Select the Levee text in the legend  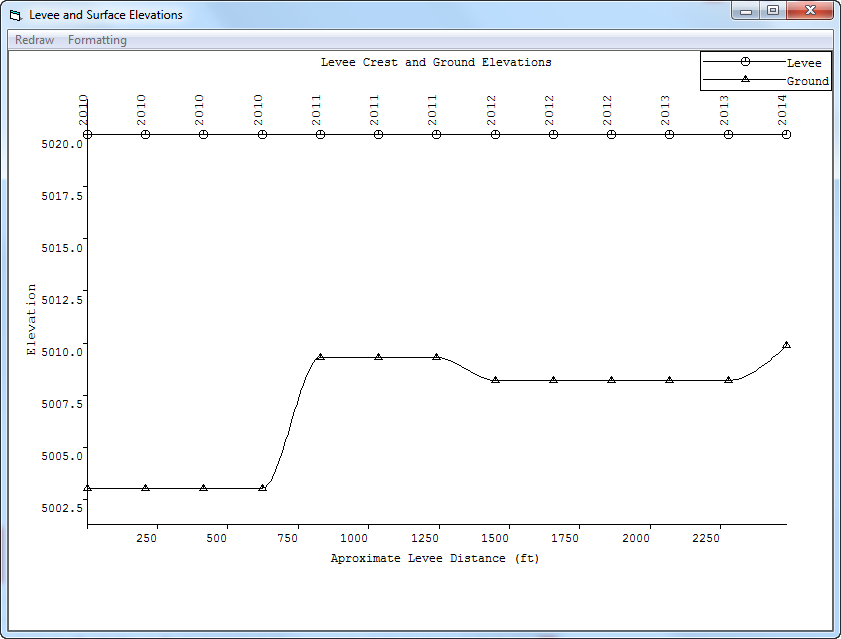[804, 63]
